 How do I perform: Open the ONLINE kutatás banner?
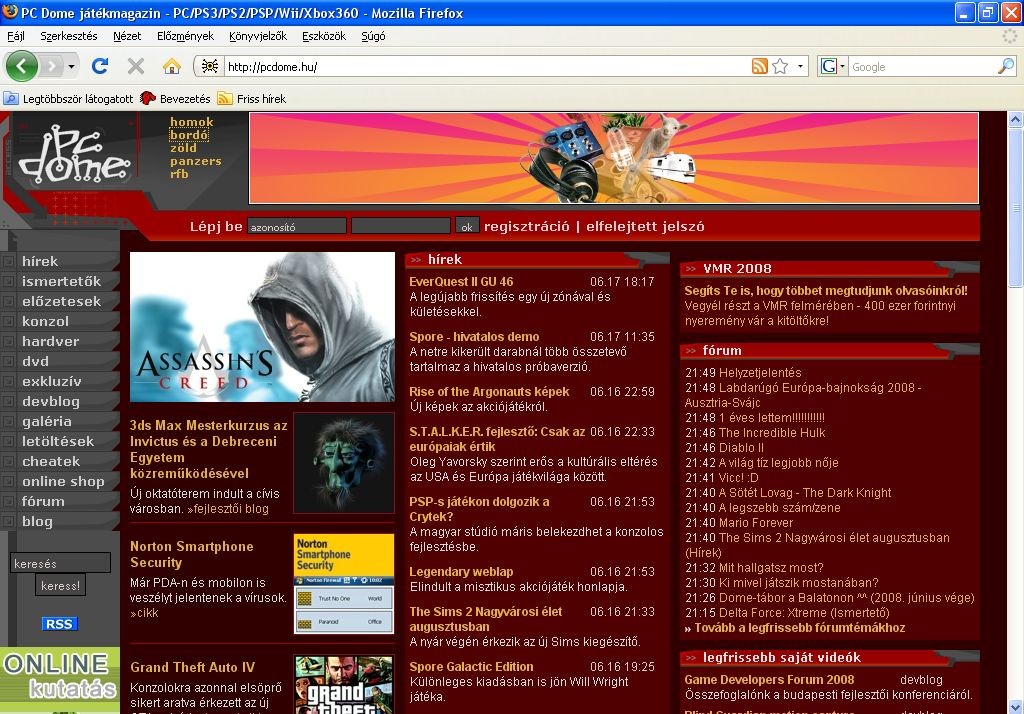(60, 680)
